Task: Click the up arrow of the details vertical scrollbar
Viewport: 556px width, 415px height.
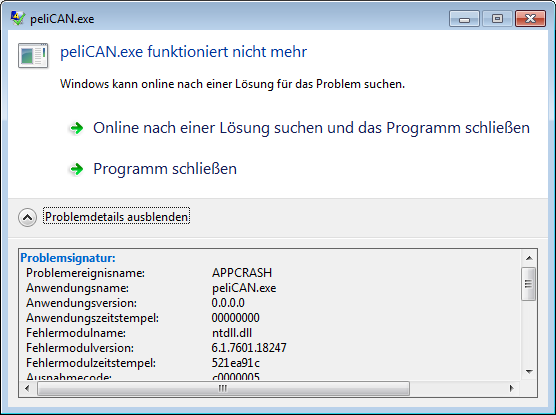Action: point(529,258)
